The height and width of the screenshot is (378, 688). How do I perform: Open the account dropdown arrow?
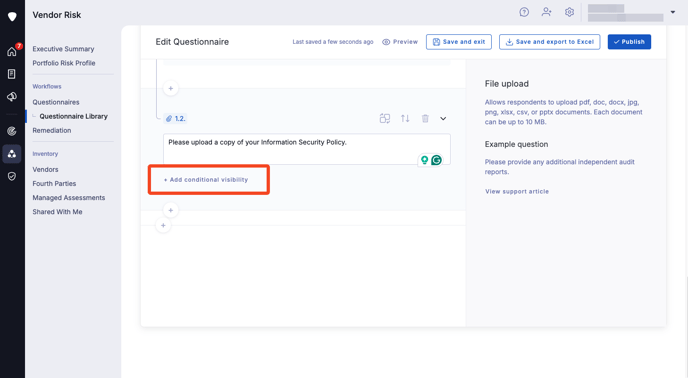point(673,12)
